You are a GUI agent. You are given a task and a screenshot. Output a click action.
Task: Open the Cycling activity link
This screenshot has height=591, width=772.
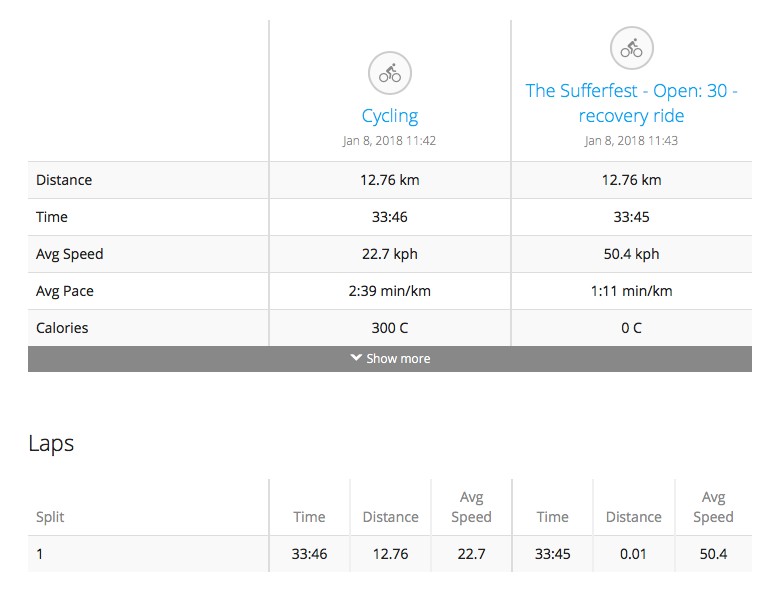point(389,116)
